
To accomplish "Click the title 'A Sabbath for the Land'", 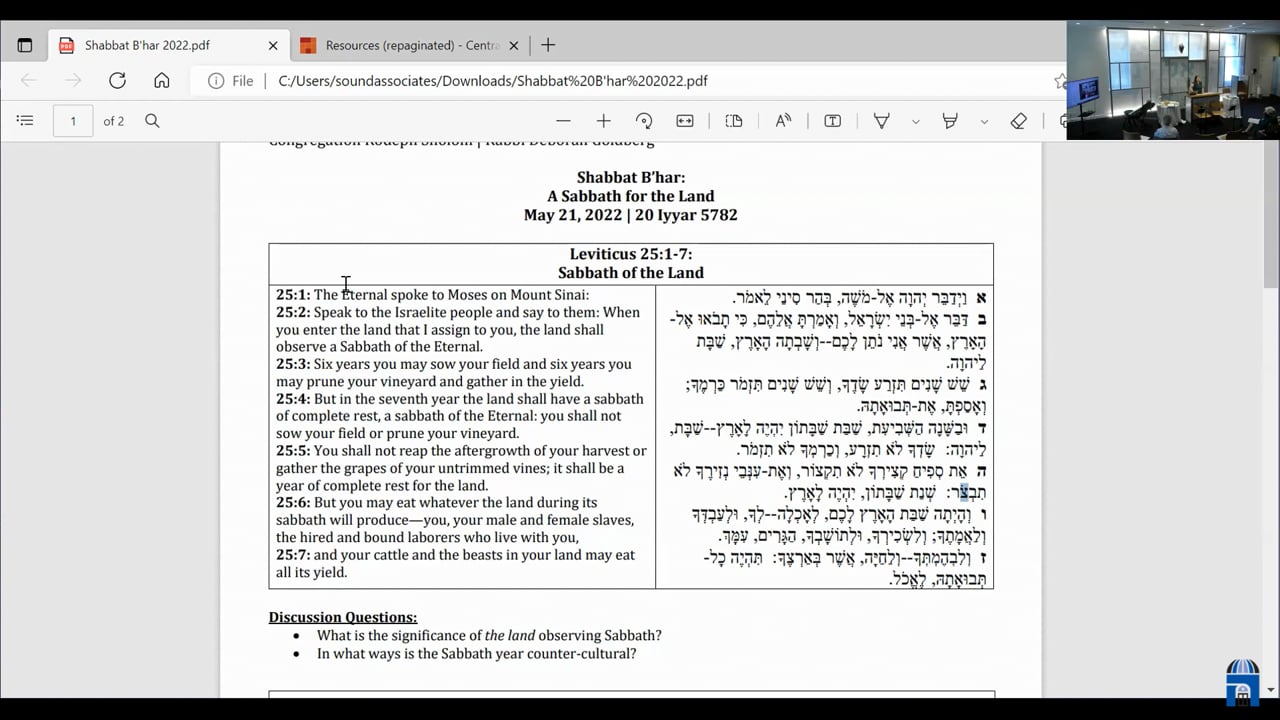I will 631,196.
